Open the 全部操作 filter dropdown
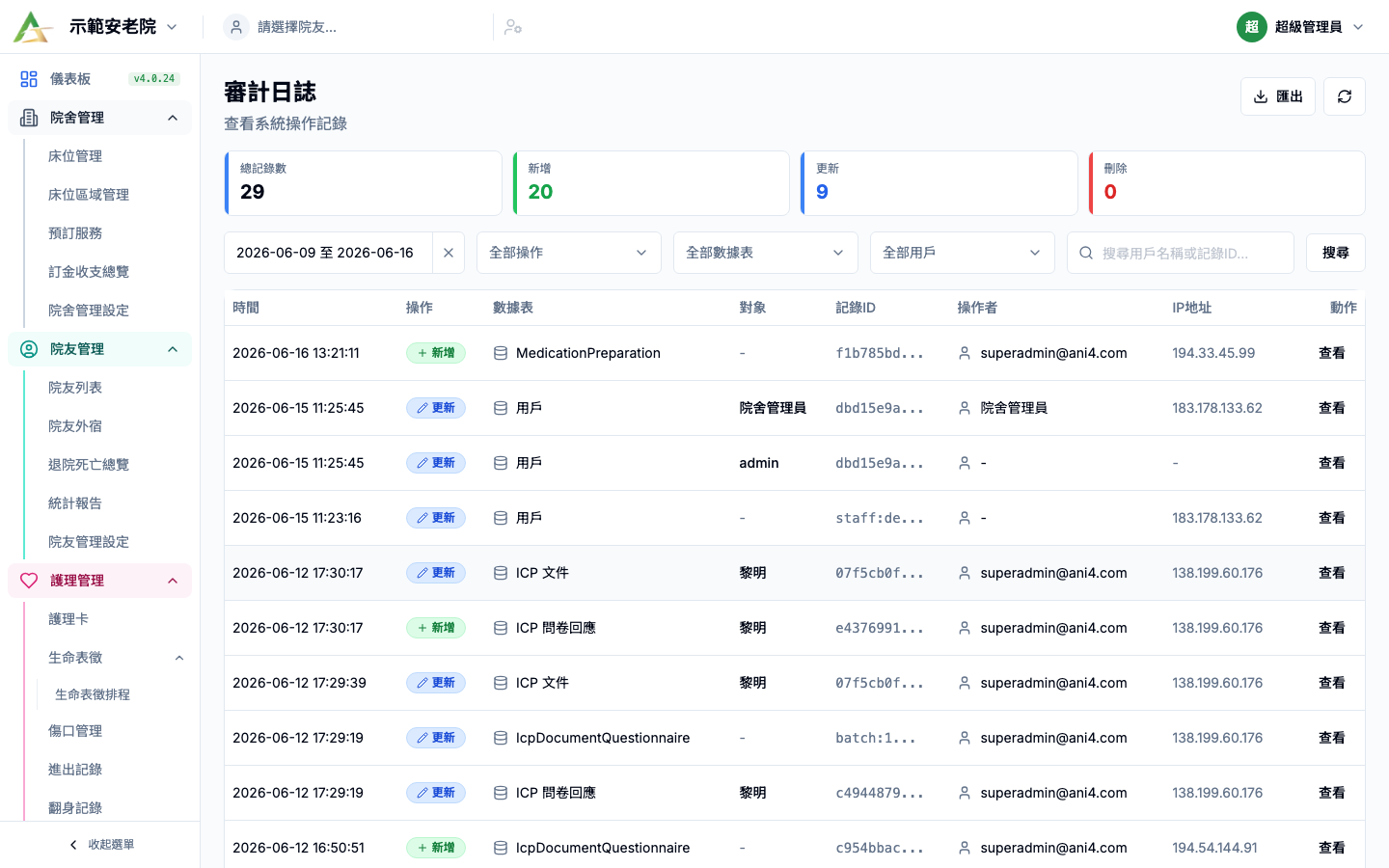 569,253
